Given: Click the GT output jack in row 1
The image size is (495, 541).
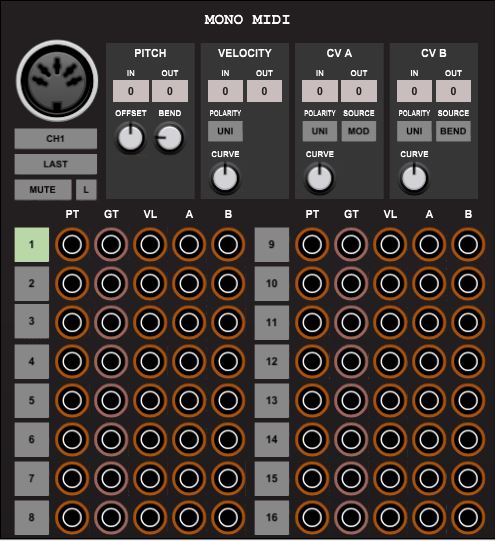Looking at the screenshot, I should [111, 245].
